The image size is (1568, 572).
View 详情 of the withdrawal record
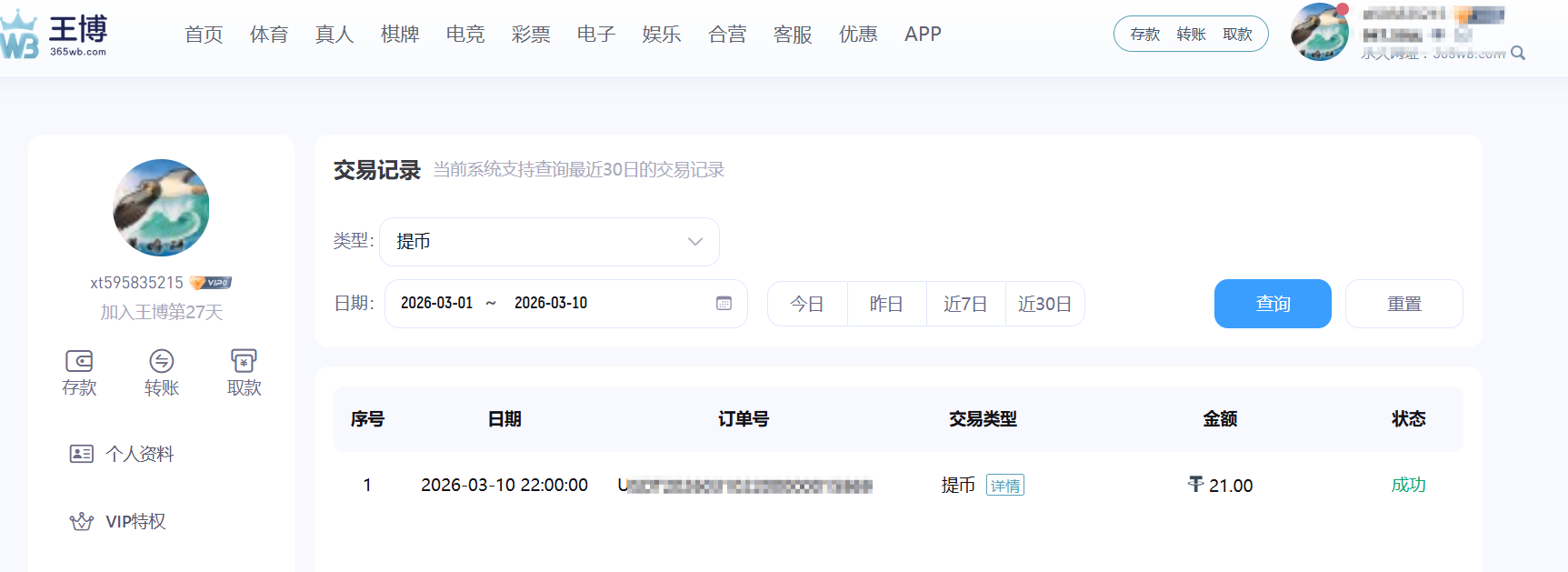(x=1005, y=486)
